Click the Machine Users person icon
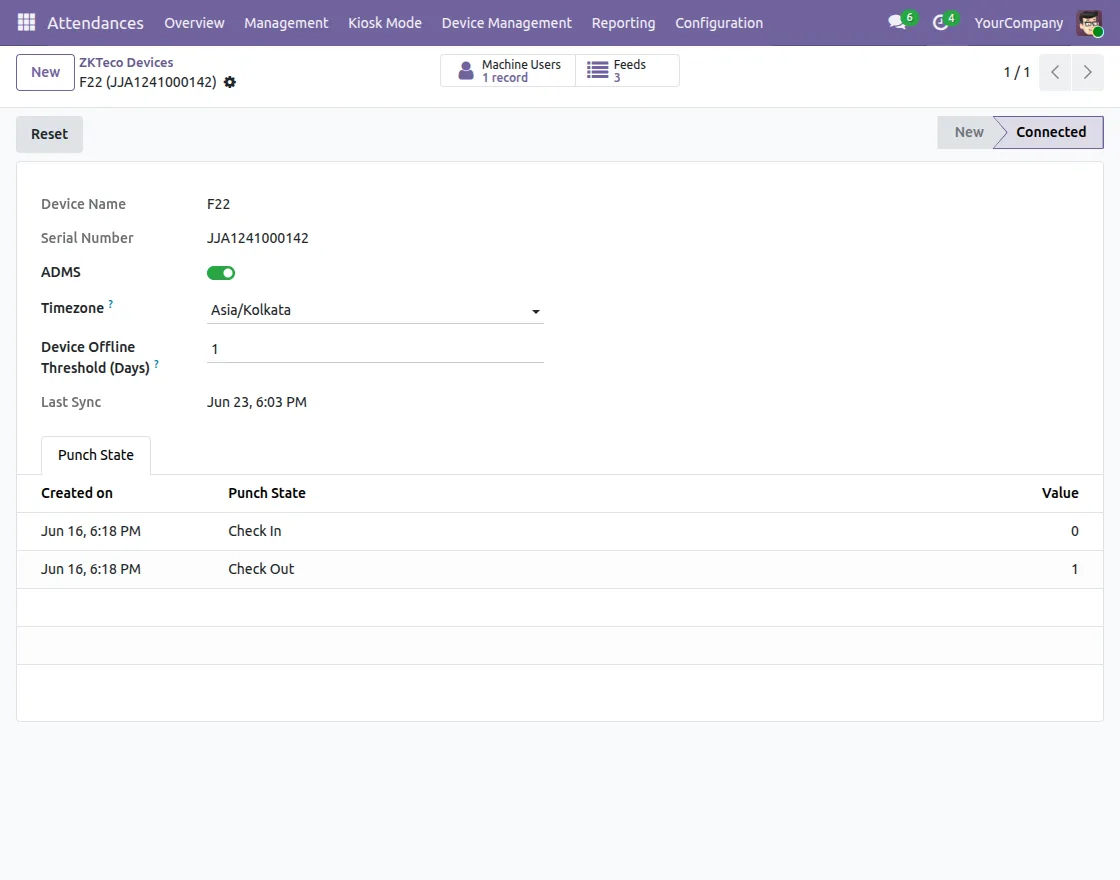 point(466,71)
